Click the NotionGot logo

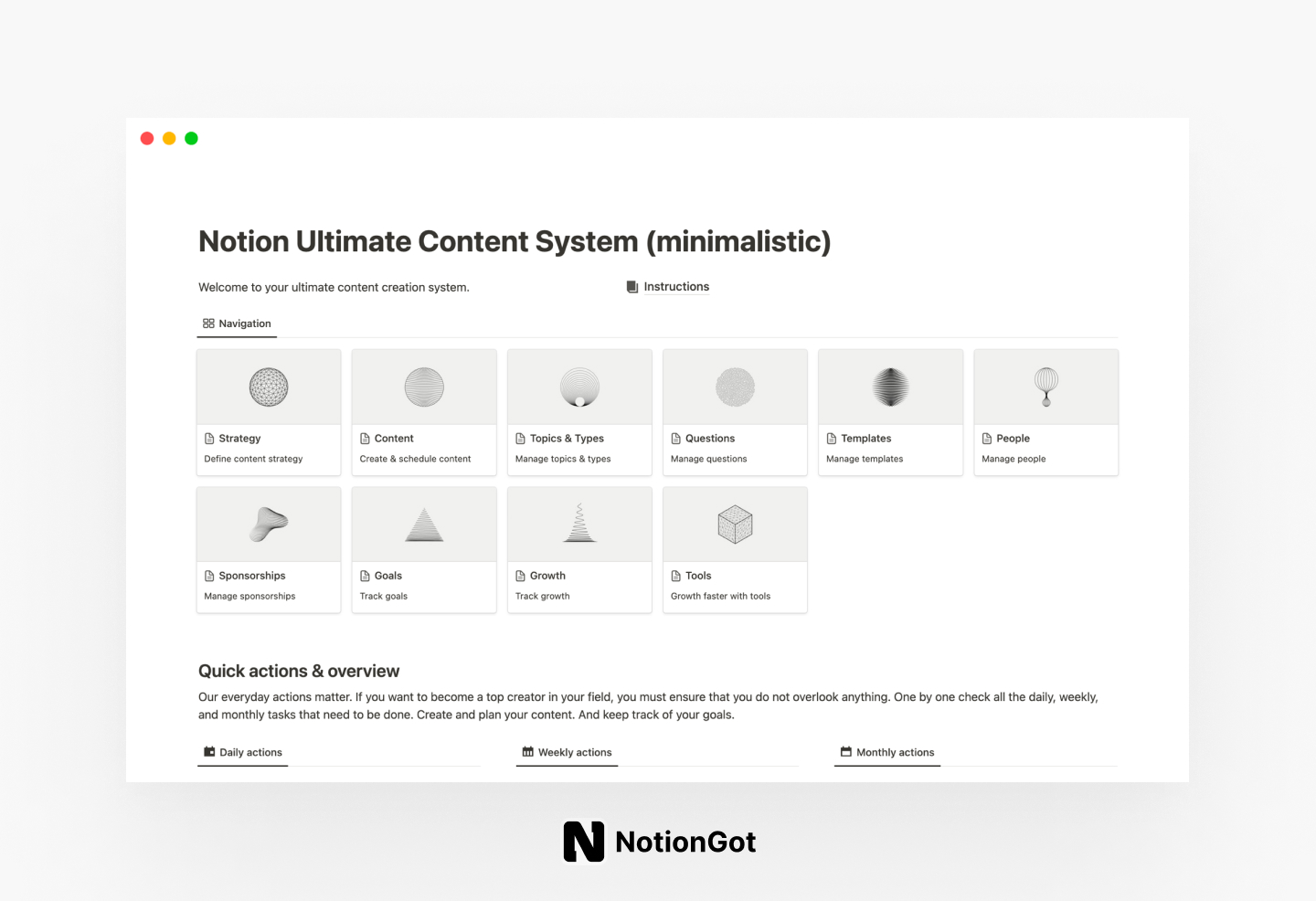[x=659, y=841]
